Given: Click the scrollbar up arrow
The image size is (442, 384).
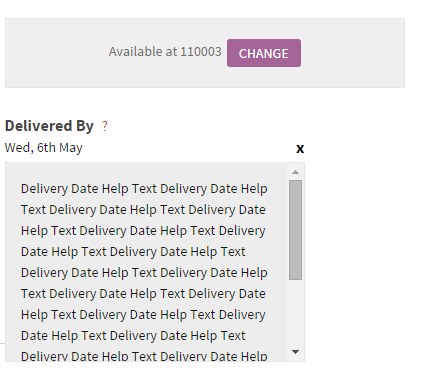Looking at the screenshot, I should tap(295, 172).
